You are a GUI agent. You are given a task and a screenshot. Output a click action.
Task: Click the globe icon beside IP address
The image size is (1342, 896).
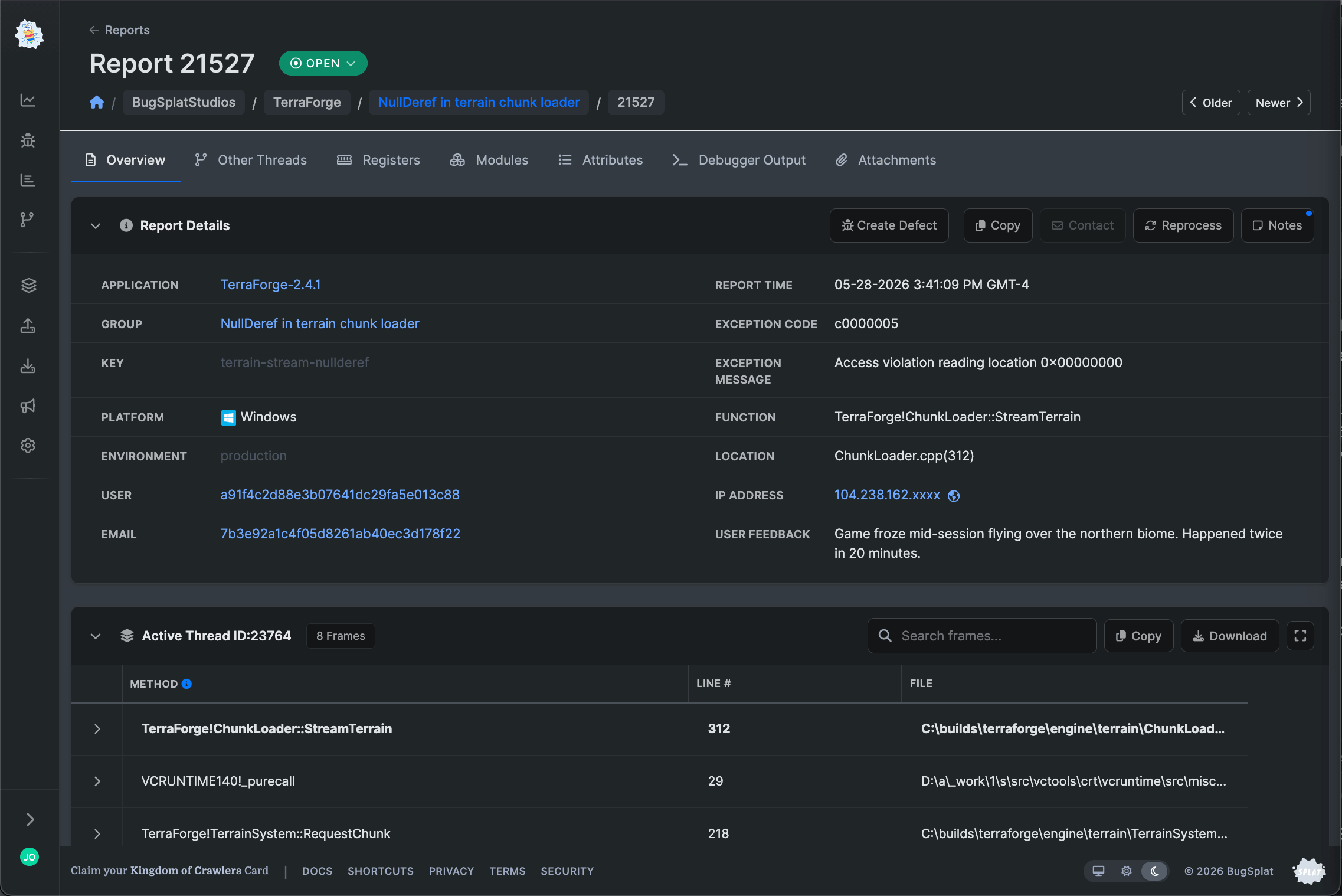point(954,496)
